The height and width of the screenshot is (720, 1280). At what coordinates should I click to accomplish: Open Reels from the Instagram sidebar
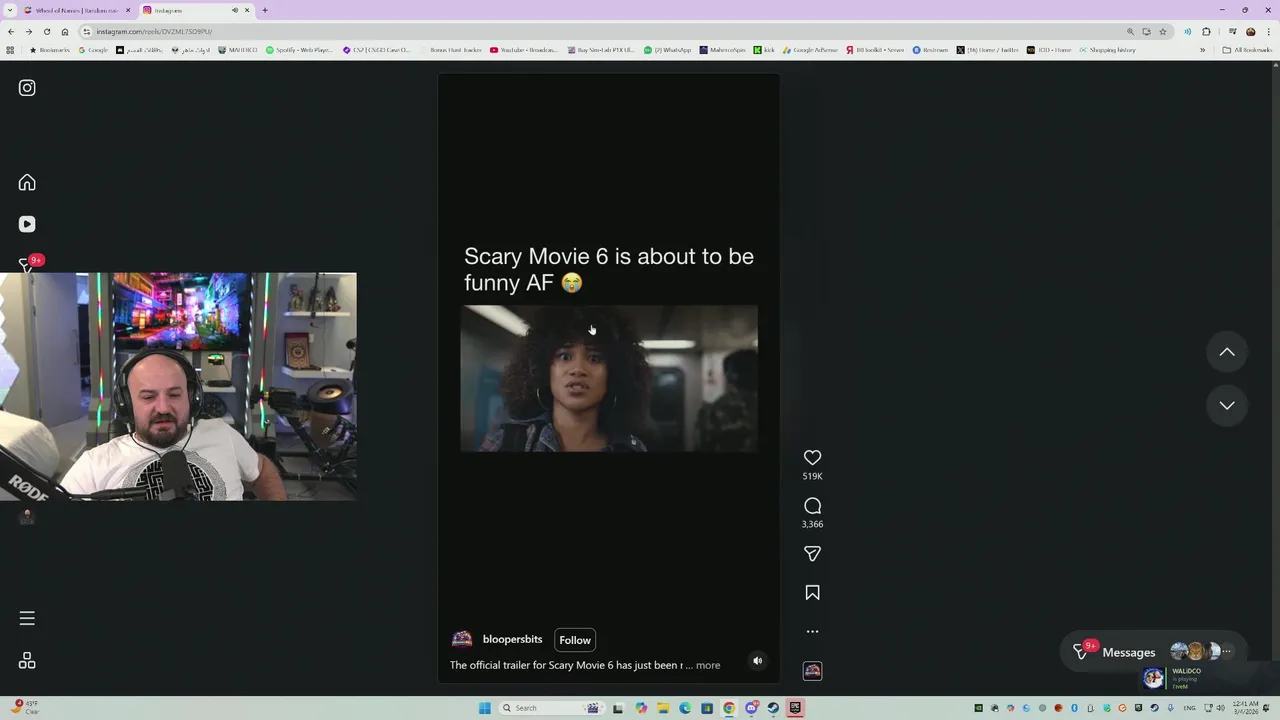point(27,224)
